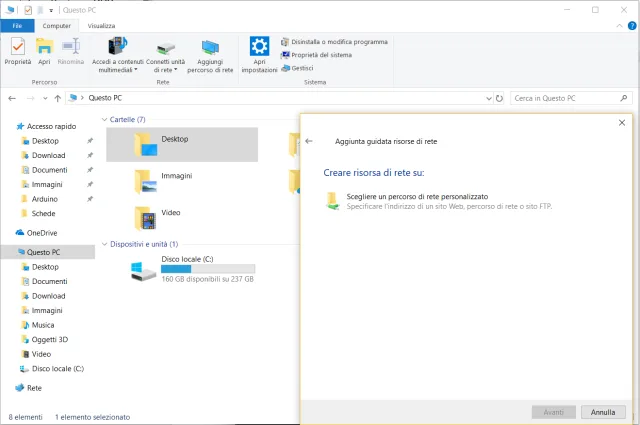Click the Rinomina ribbon icon
Screen dimensions: 640x425
click(x=71, y=51)
